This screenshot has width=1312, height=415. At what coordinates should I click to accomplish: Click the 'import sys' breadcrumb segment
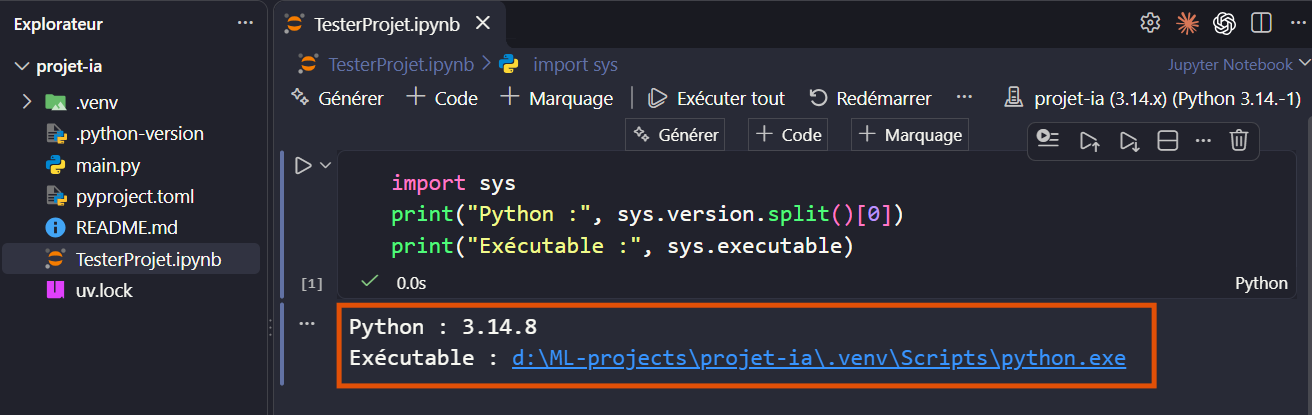pos(575,64)
